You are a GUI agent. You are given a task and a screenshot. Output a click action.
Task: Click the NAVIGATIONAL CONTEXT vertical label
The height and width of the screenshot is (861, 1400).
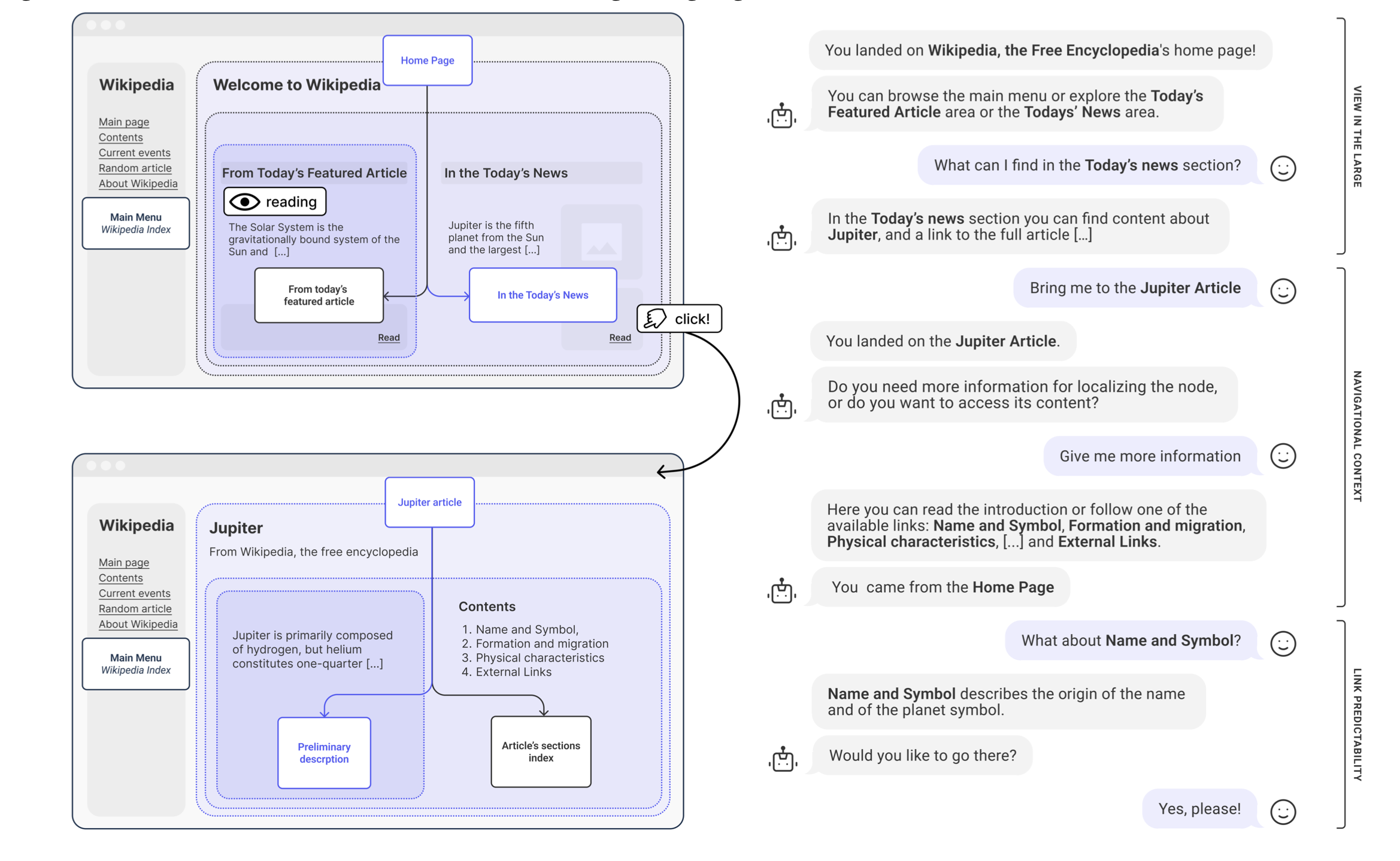pos(1357,436)
